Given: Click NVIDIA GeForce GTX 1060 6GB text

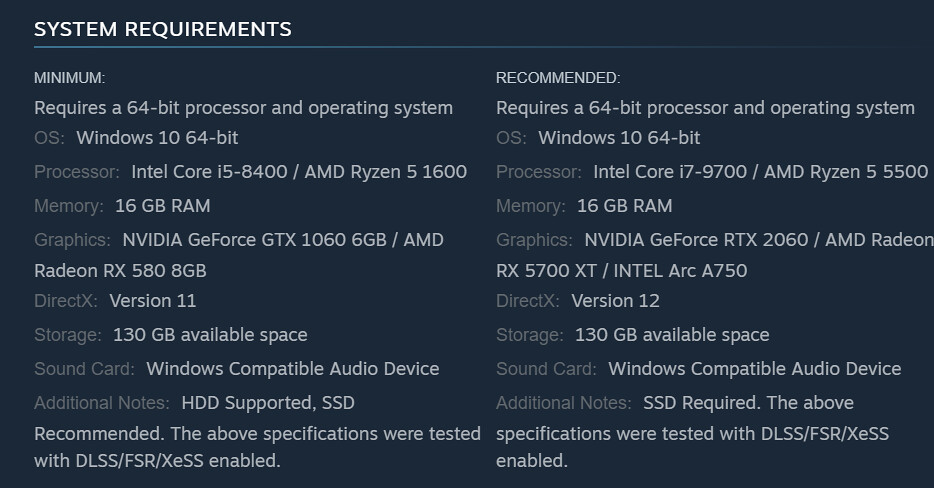Looking at the screenshot, I should (x=254, y=240).
